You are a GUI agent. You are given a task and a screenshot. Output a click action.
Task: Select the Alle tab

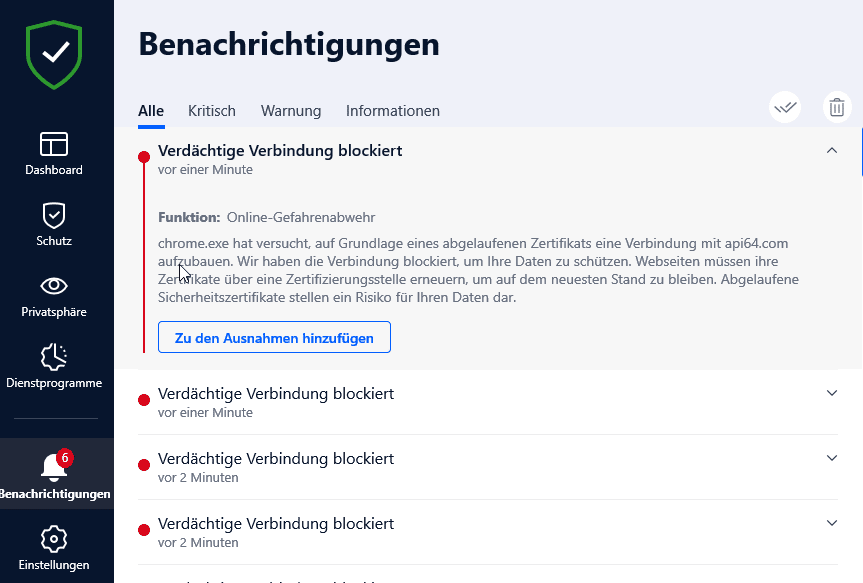coord(151,111)
